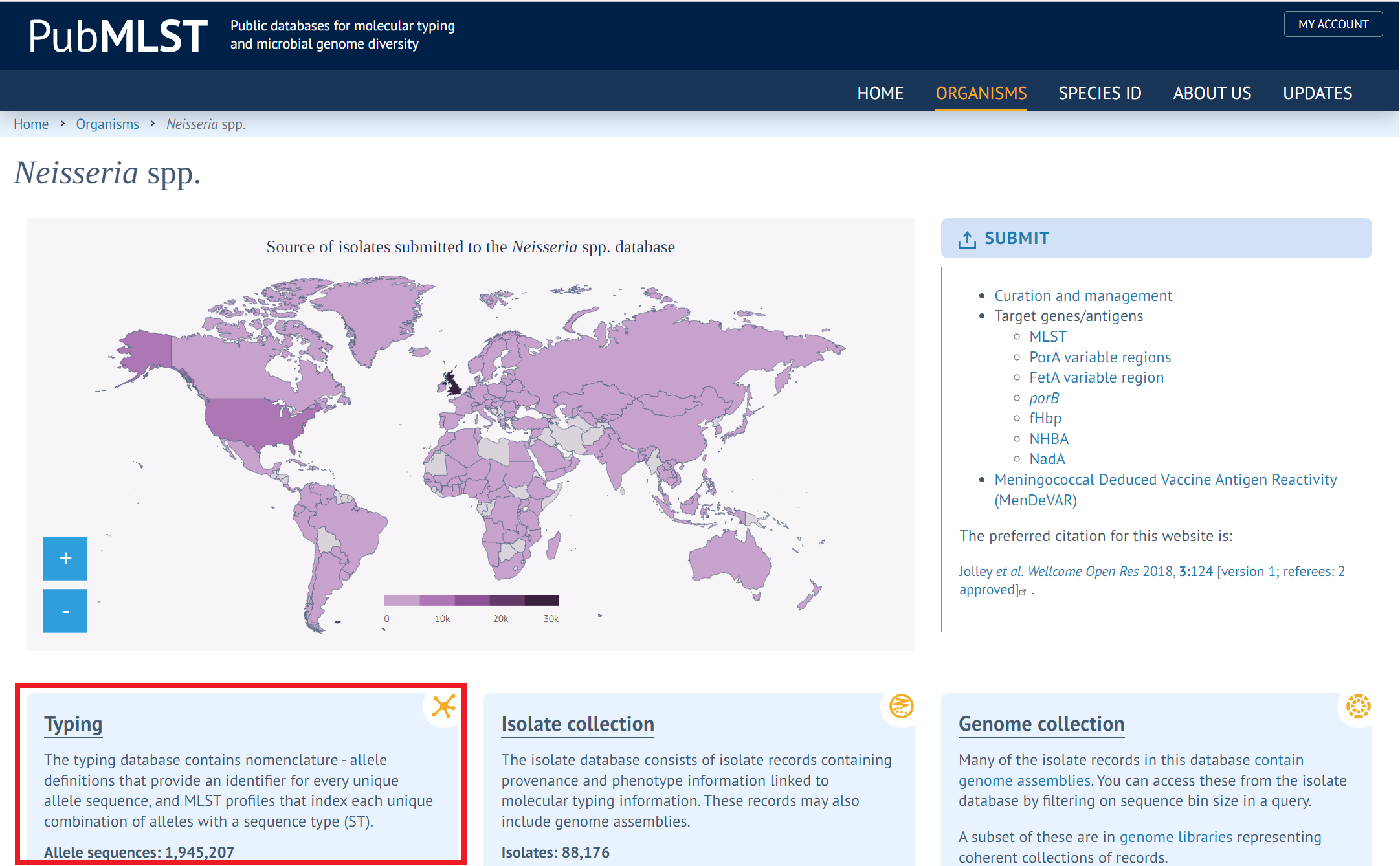The height and width of the screenshot is (866, 1400).
Task: Click the Isolate collection heading
Action: tap(577, 724)
